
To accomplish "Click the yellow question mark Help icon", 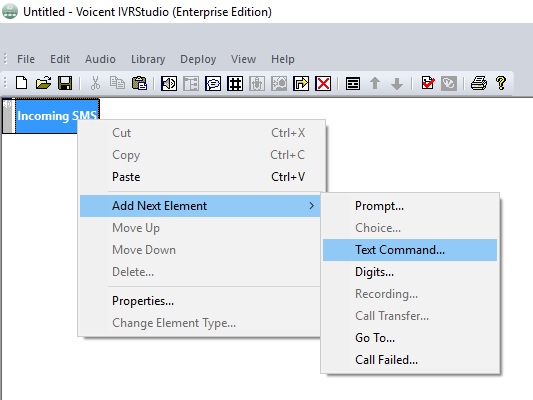I will coord(501,83).
